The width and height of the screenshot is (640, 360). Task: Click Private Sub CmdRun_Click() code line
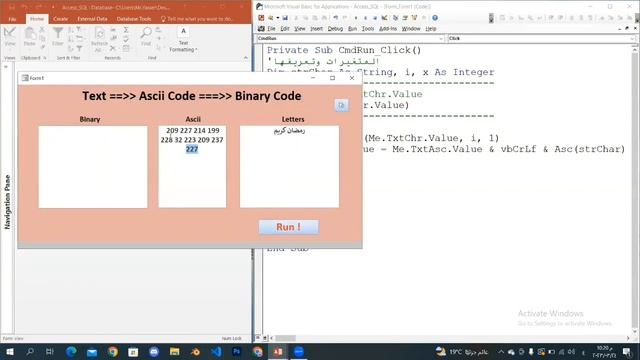(x=344, y=50)
